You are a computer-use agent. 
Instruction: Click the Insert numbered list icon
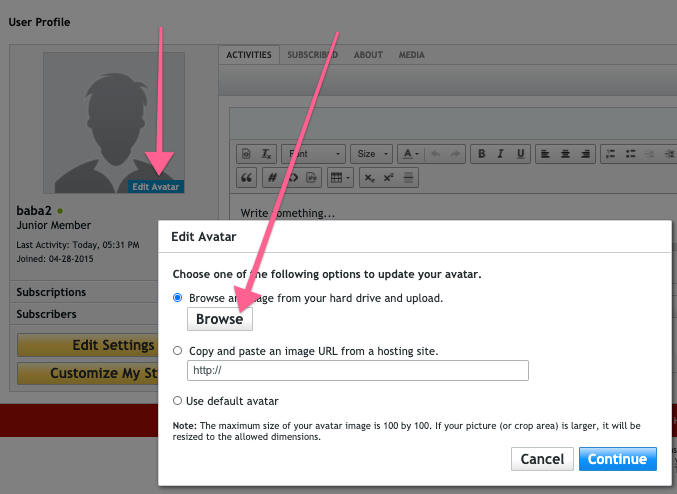pyautogui.click(x=608, y=154)
